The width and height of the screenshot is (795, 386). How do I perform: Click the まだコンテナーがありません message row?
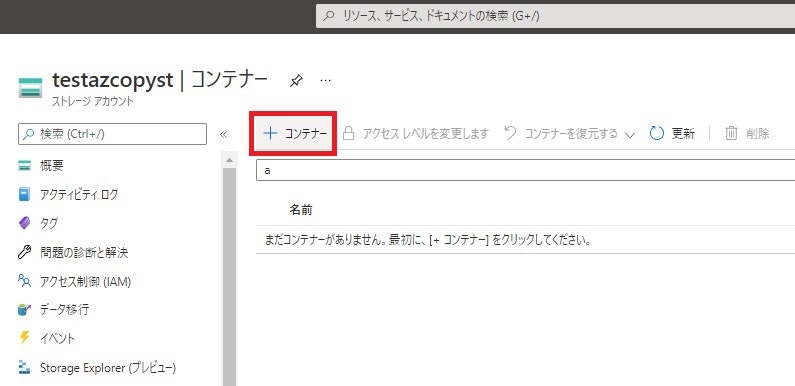click(x=525, y=239)
